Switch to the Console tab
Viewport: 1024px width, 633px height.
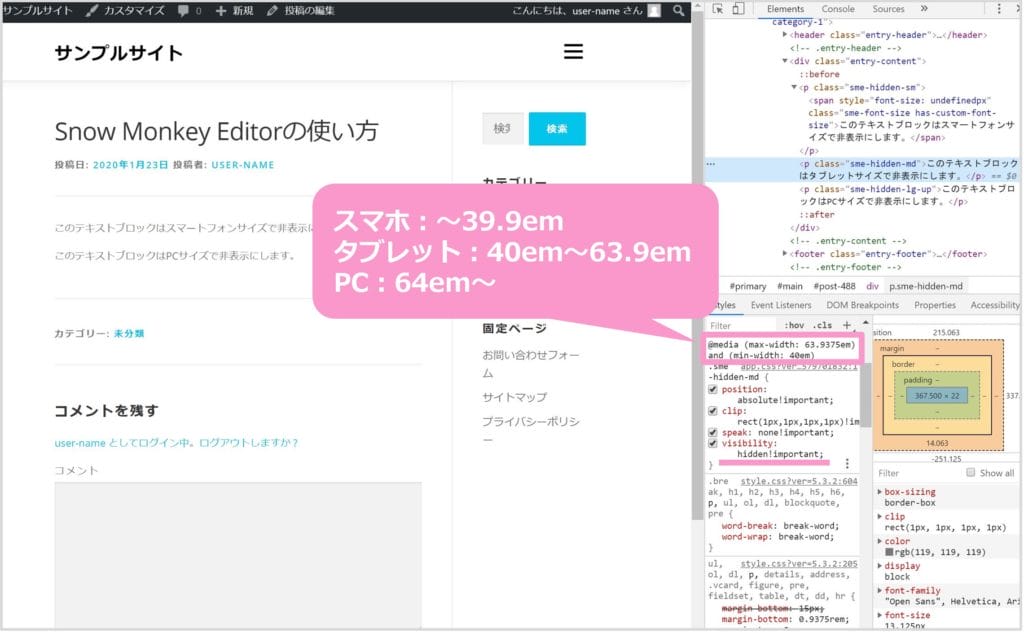(x=838, y=9)
